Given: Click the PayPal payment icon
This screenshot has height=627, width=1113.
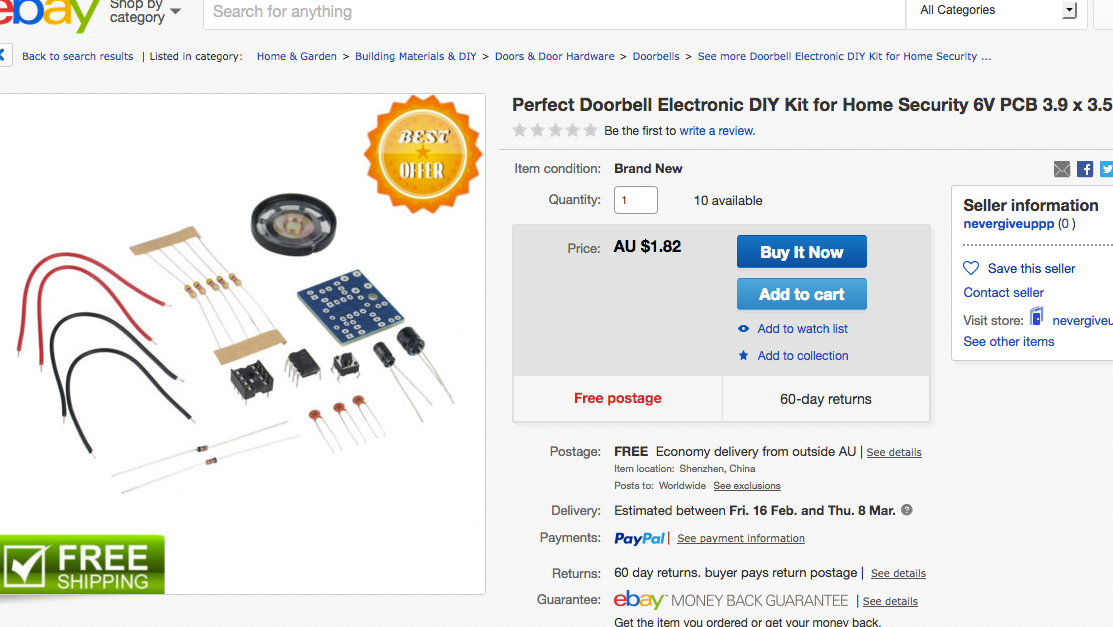Looking at the screenshot, I should point(639,538).
